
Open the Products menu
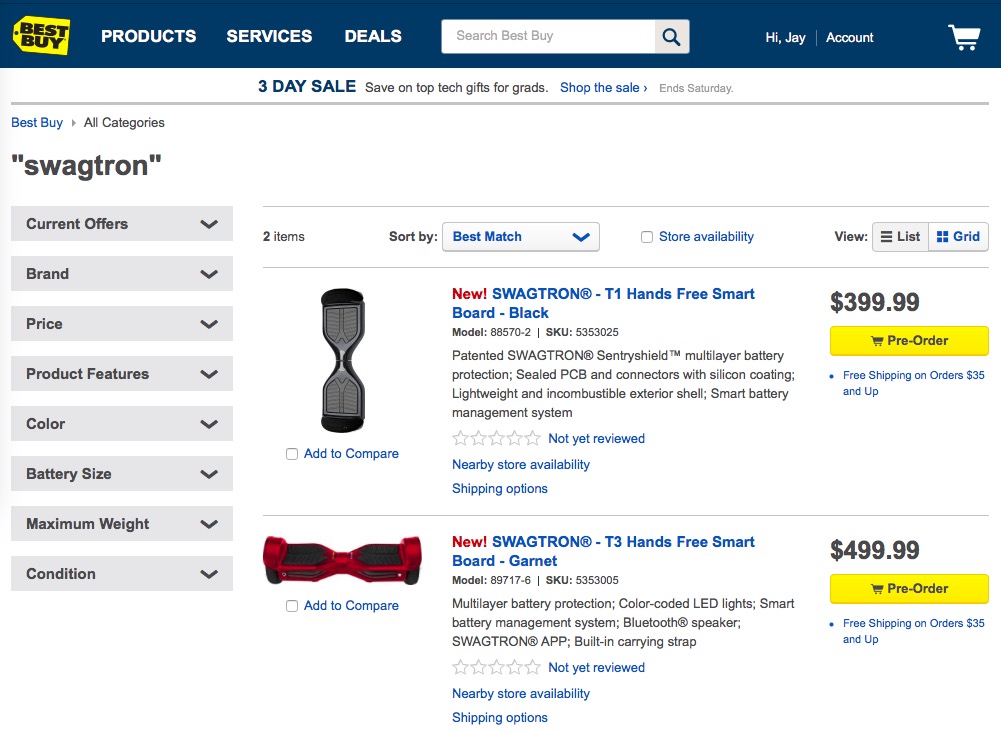pyautogui.click(x=148, y=36)
